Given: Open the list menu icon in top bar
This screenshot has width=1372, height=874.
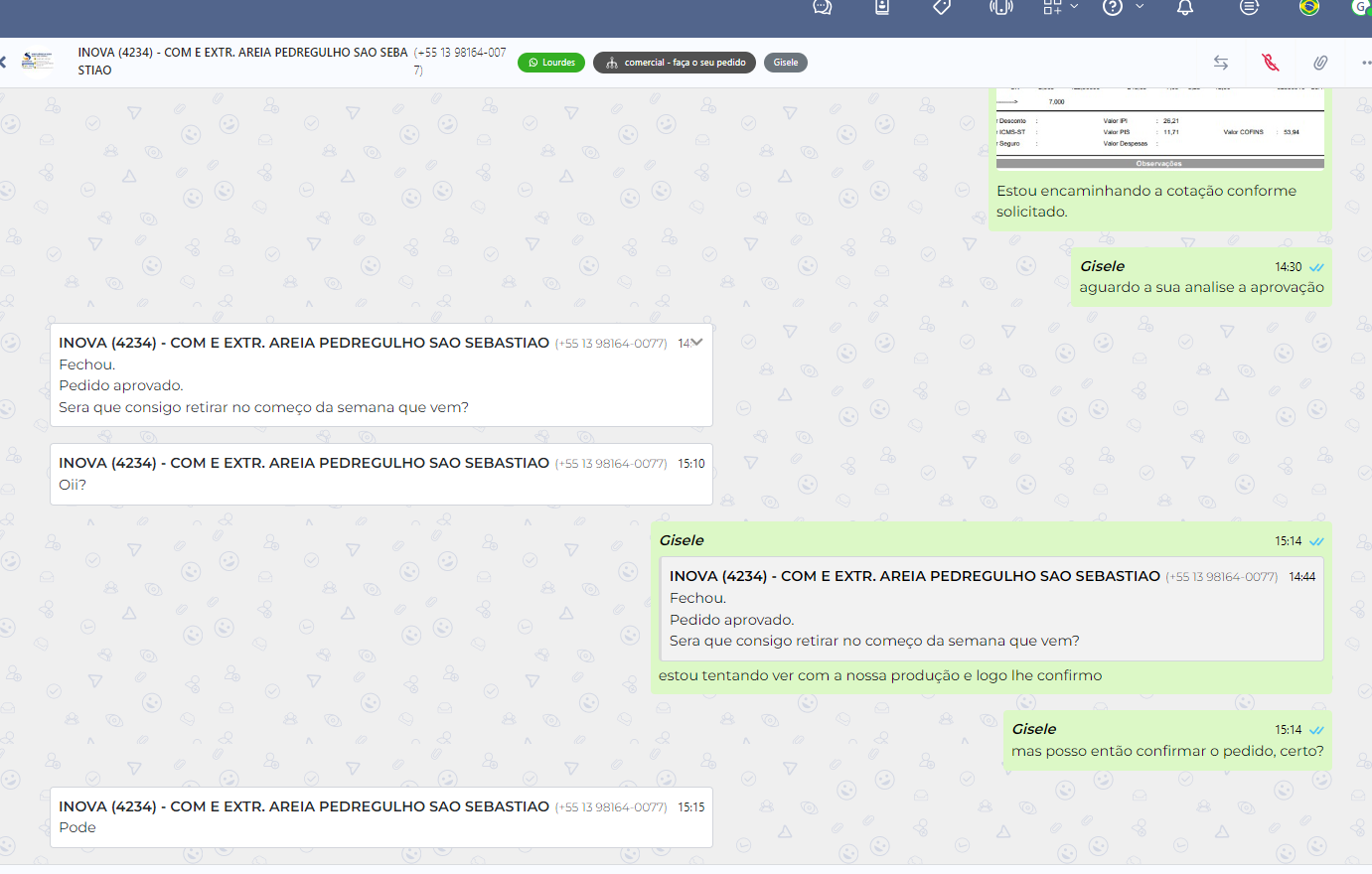Looking at the screenshot, I should (1249, 8).
